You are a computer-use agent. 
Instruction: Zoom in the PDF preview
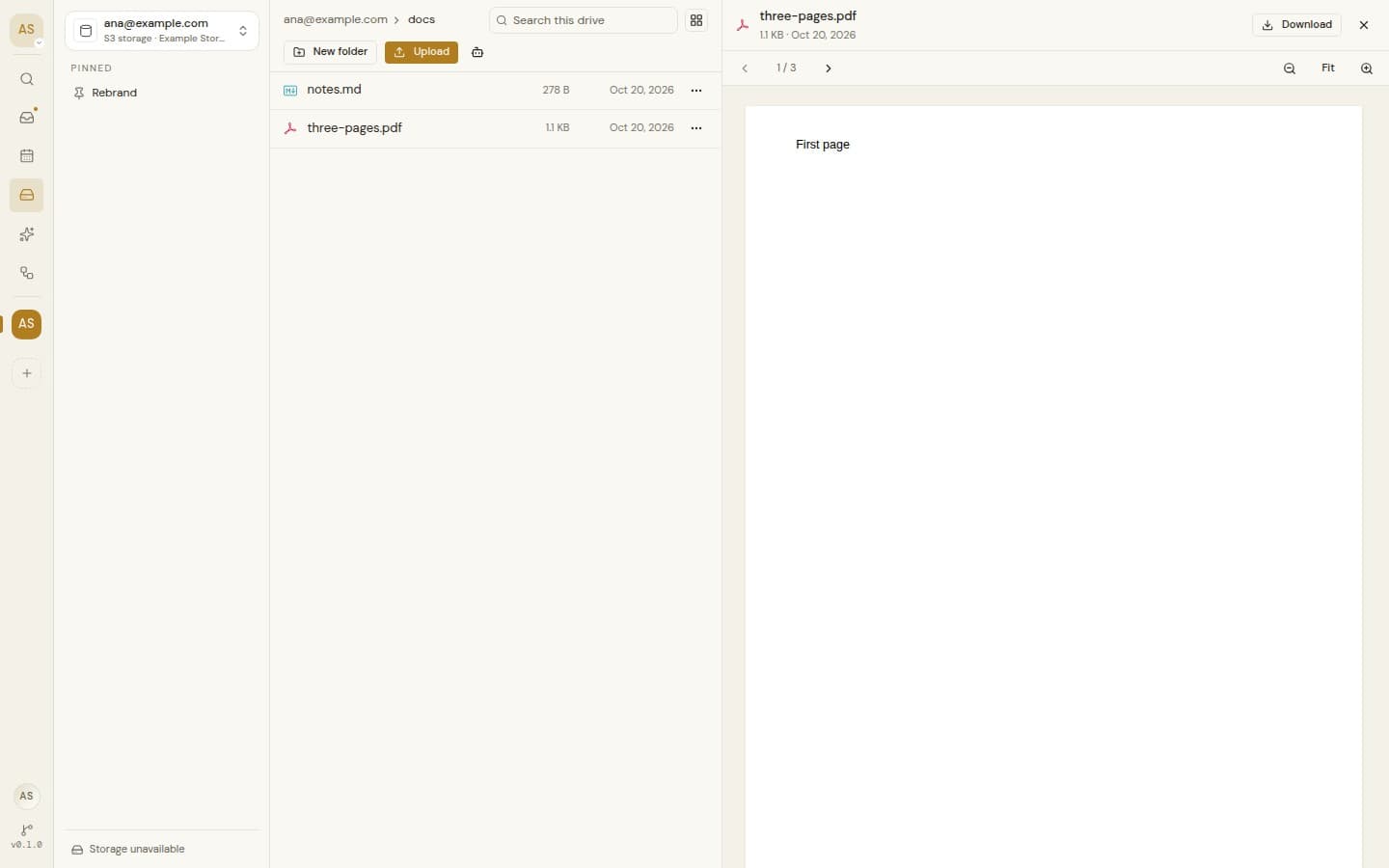pos(1367,68)
